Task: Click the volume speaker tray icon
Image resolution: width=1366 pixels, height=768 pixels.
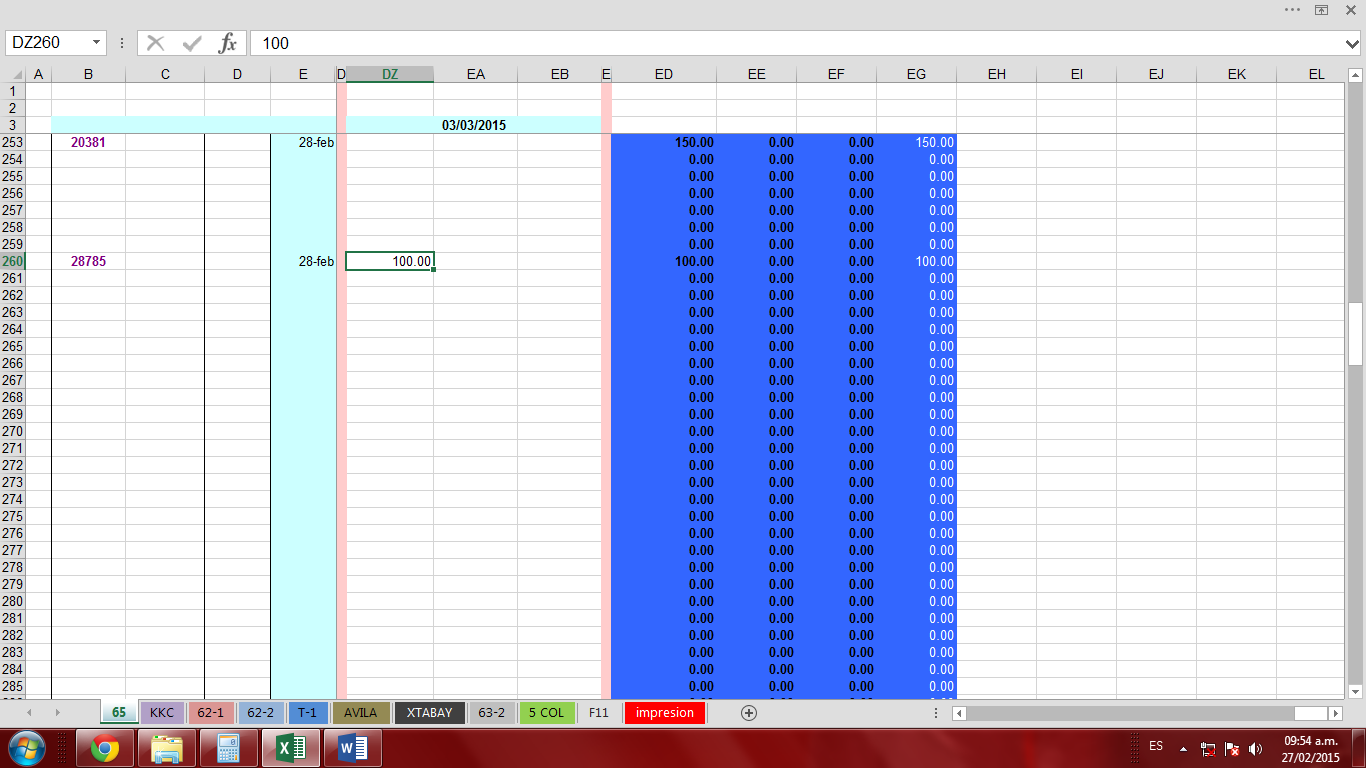Action: [1256, 748]
